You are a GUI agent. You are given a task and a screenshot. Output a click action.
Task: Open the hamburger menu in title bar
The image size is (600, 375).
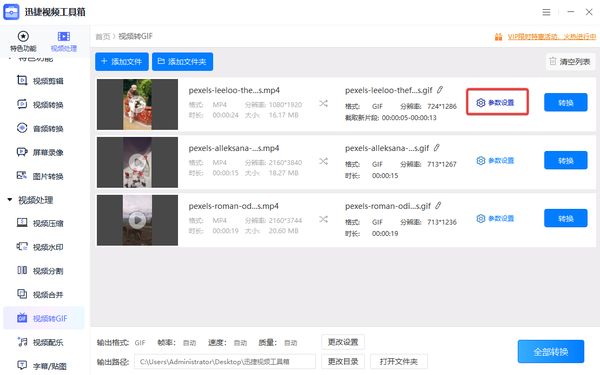point(546,12)
